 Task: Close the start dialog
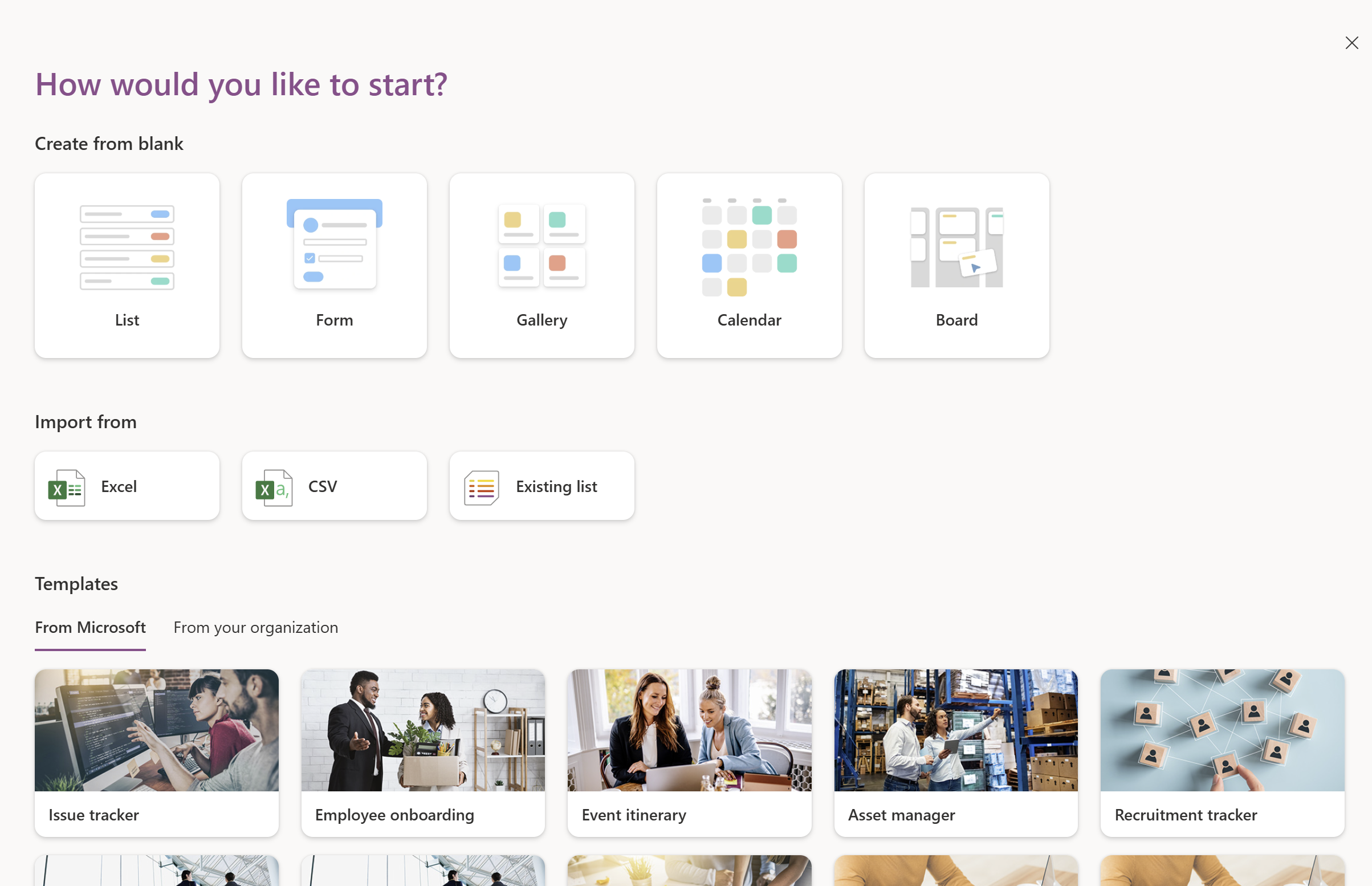[x=1351, y=43]
